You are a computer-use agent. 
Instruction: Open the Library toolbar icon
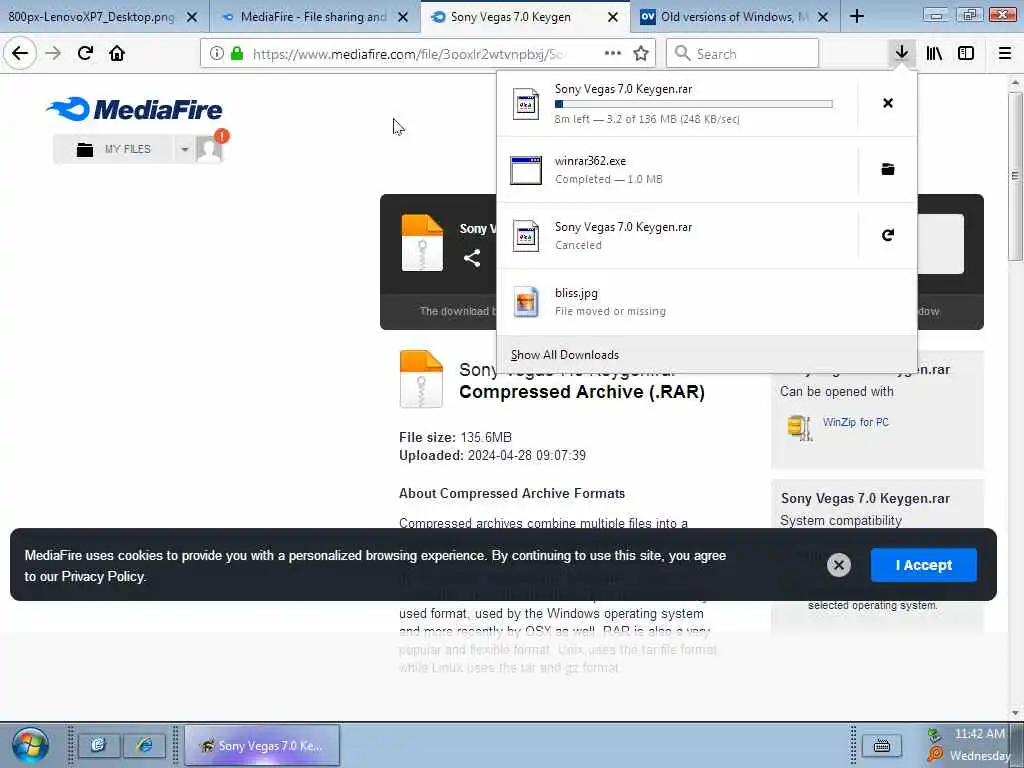(934, 53)
